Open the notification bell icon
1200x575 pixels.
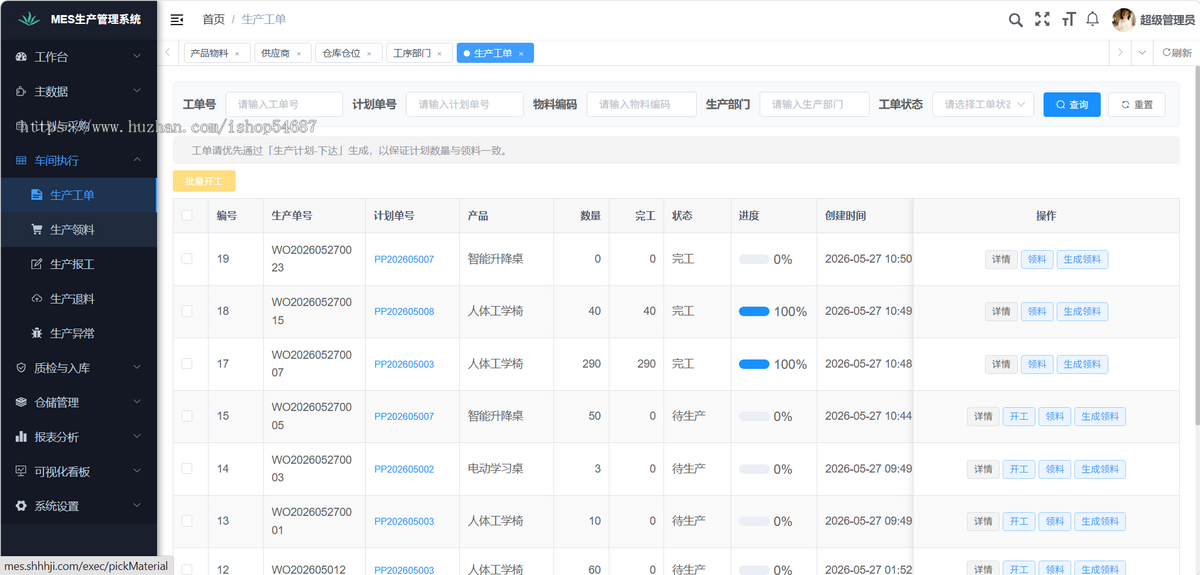(1093, 19)
